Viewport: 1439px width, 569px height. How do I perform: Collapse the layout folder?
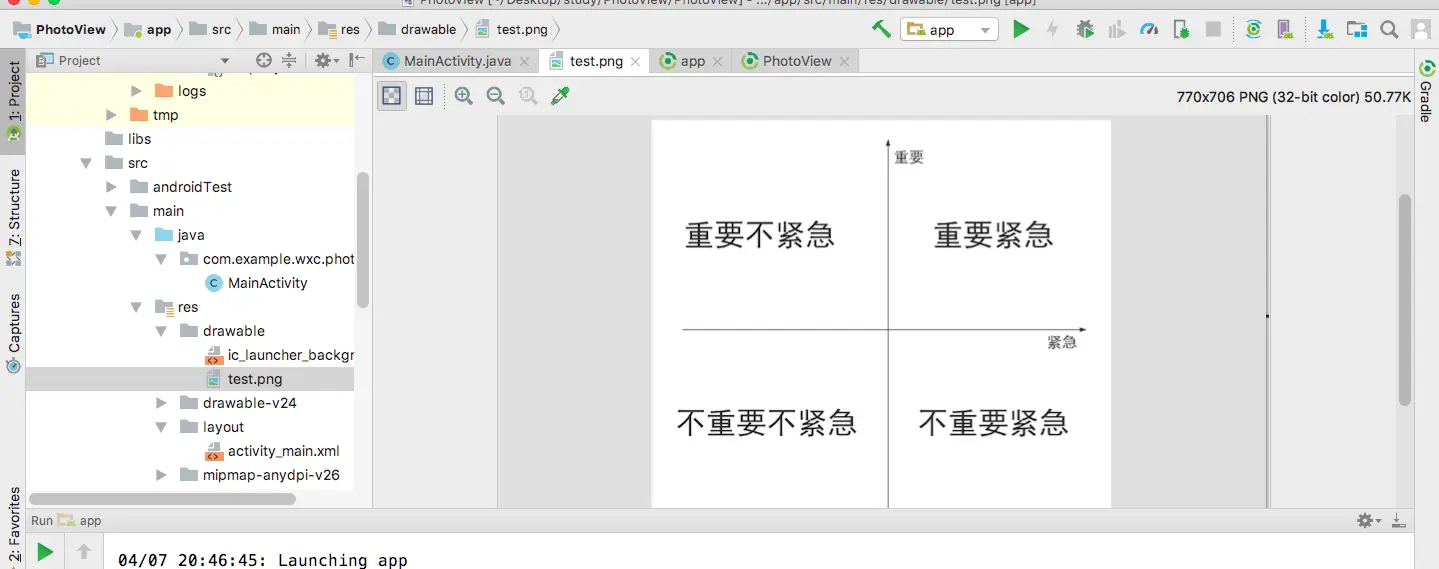click(162, 427)
